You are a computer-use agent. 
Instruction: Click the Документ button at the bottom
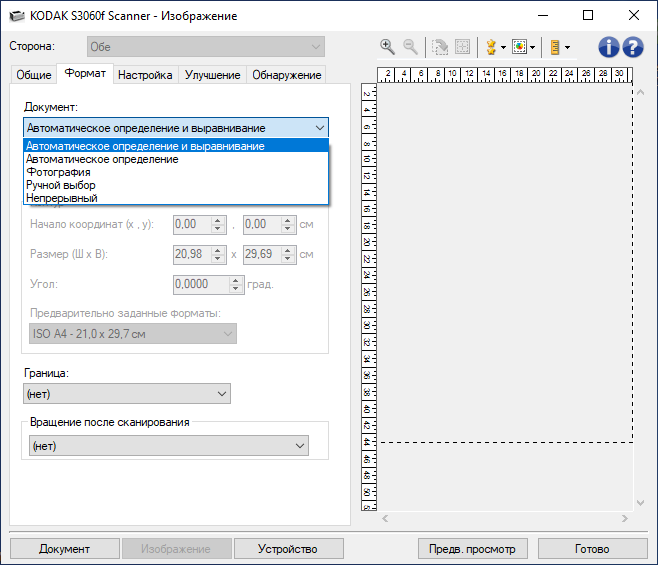(x=65, y=549)
